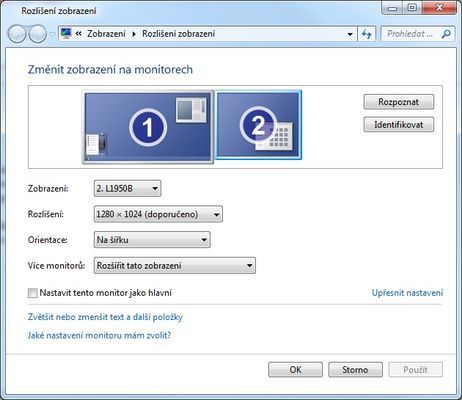Click the double chevron in the breadcrumb

[x=79, y=33]
